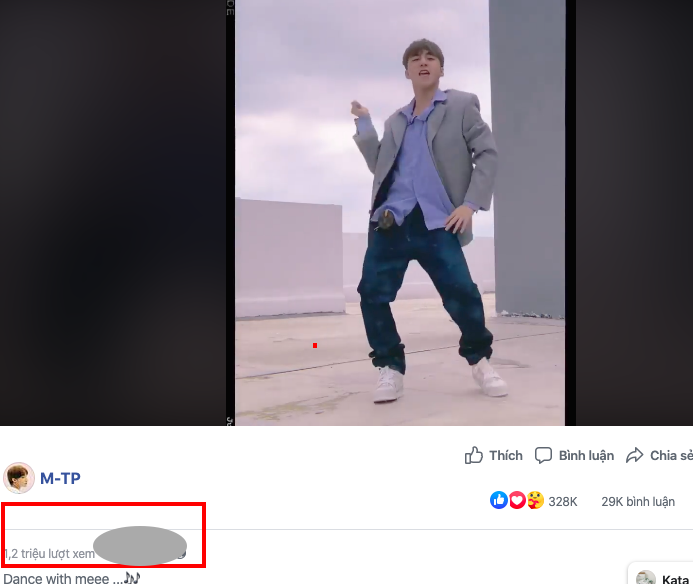The height and width of the screenshot is (584, 693).
Task: Click the yellow care reaction emoji
Action: click(x=536, y=500)
